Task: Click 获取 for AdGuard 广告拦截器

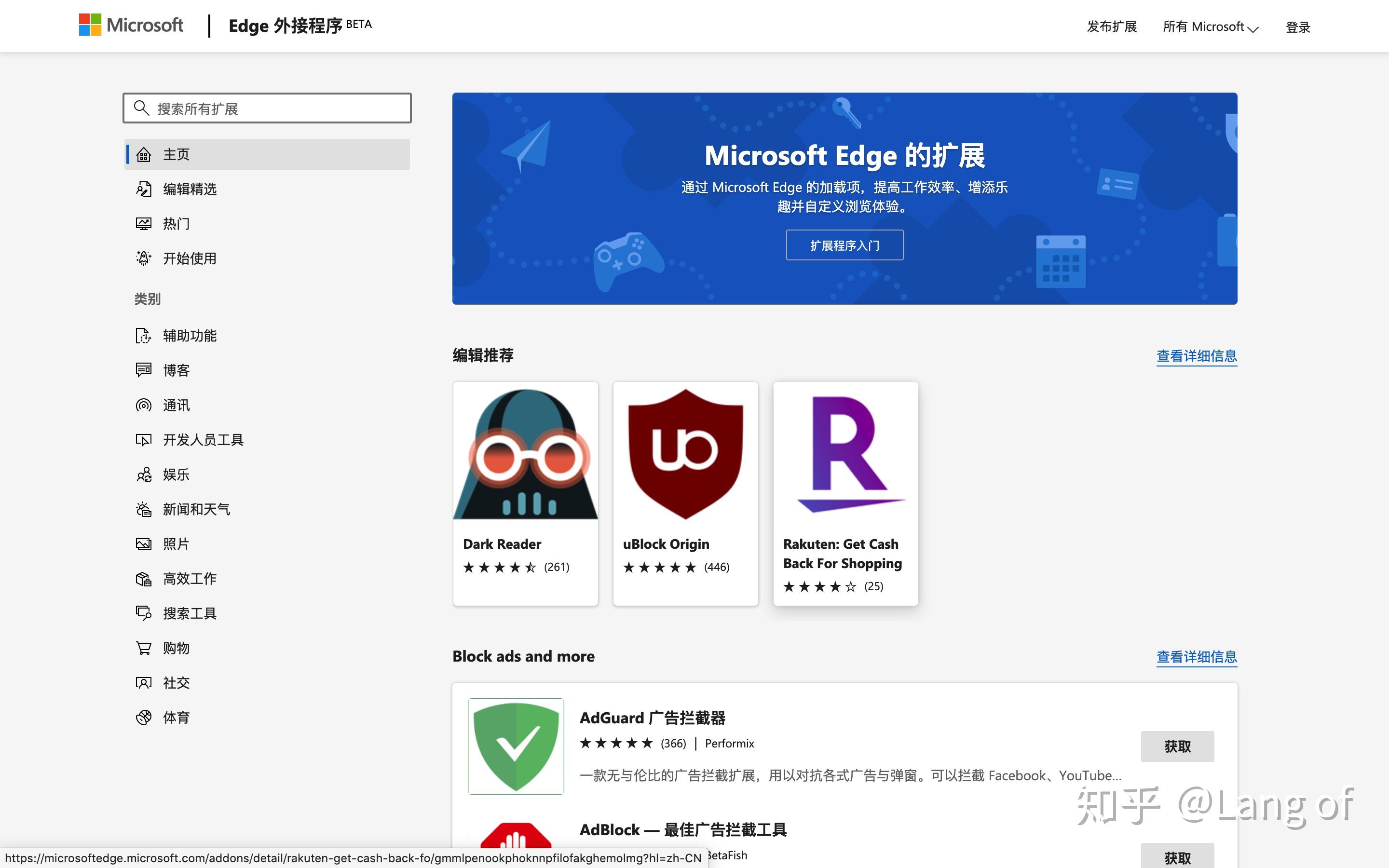Action: pos(1177,746)
